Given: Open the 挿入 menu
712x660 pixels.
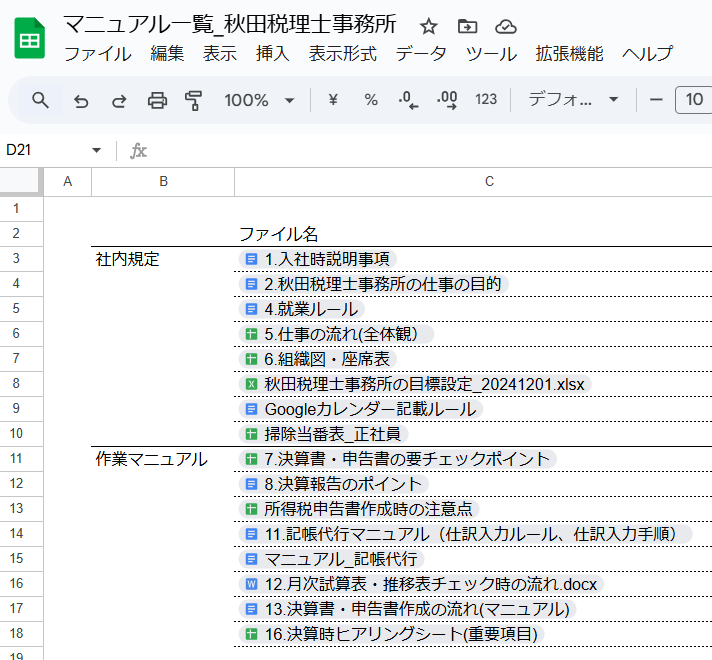Looking at the screenshot, I should coord(272,54).
